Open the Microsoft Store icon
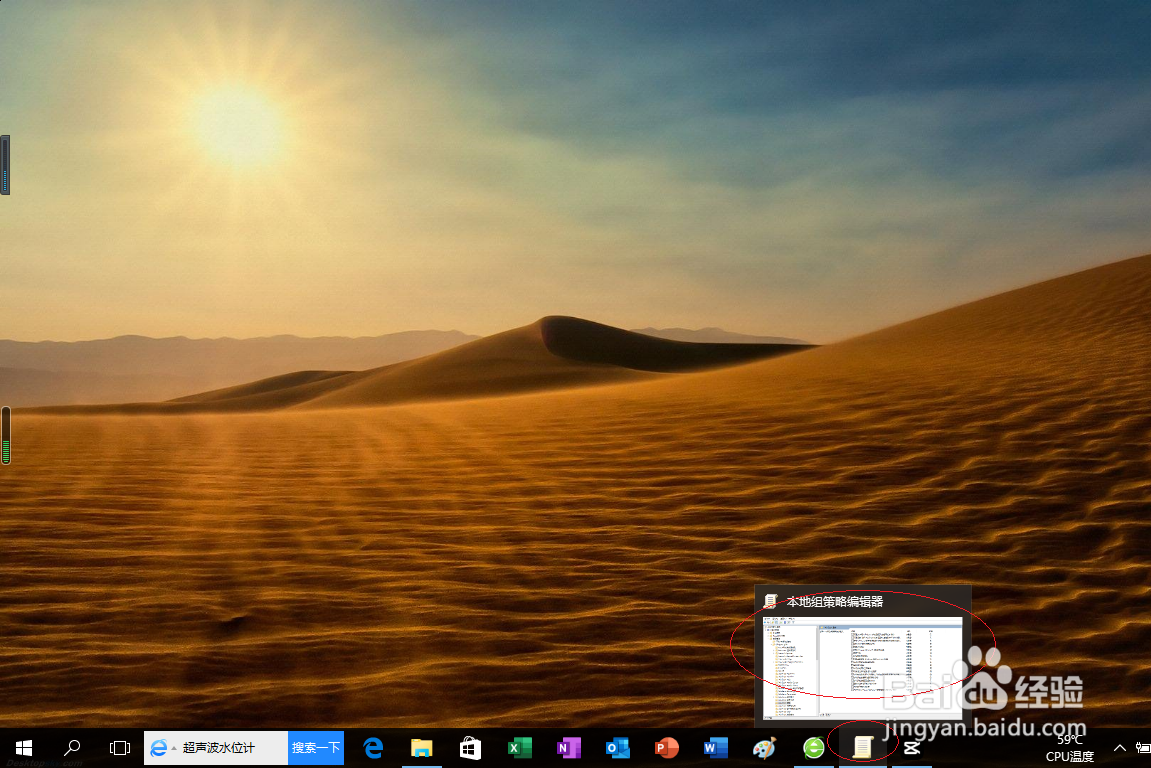Viewport: 1151px width, 768px height. coord(470,747)
